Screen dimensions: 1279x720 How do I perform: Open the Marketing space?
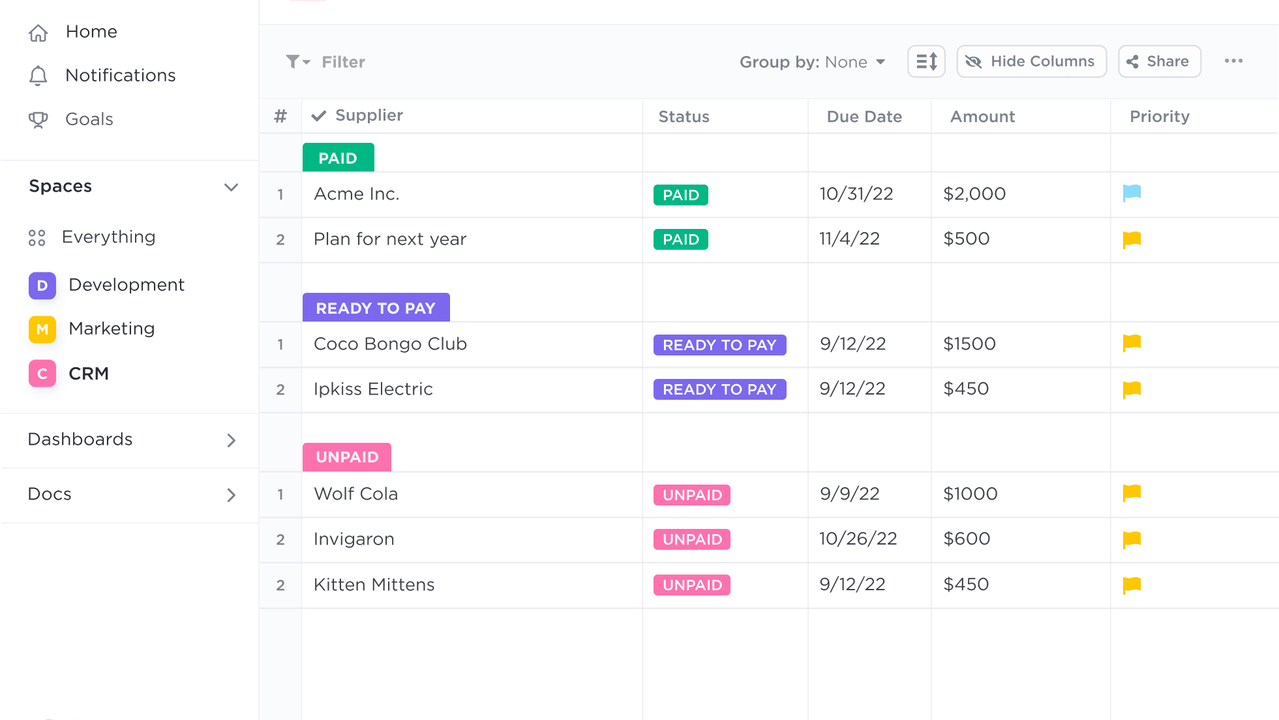click(111, 329)
